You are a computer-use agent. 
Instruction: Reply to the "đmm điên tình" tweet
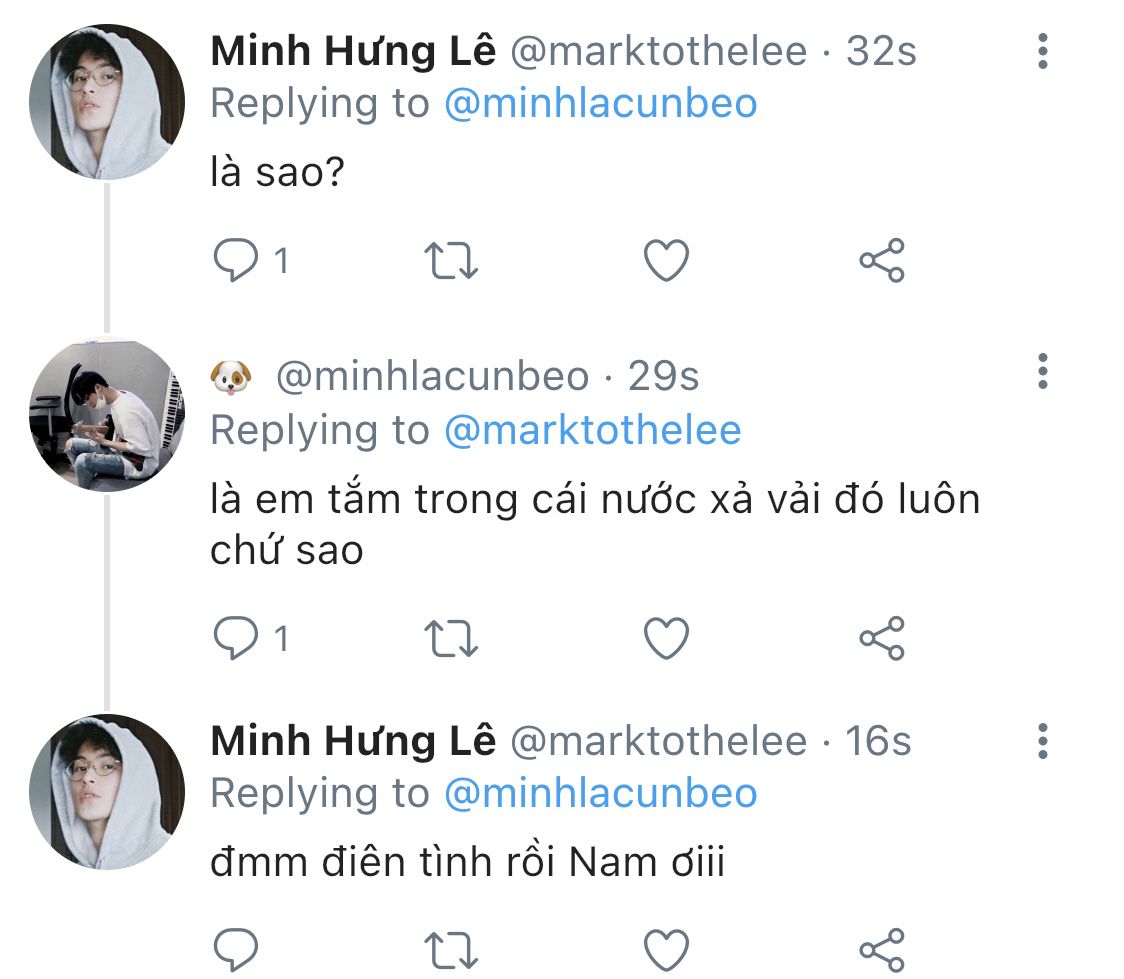(236, 948)
